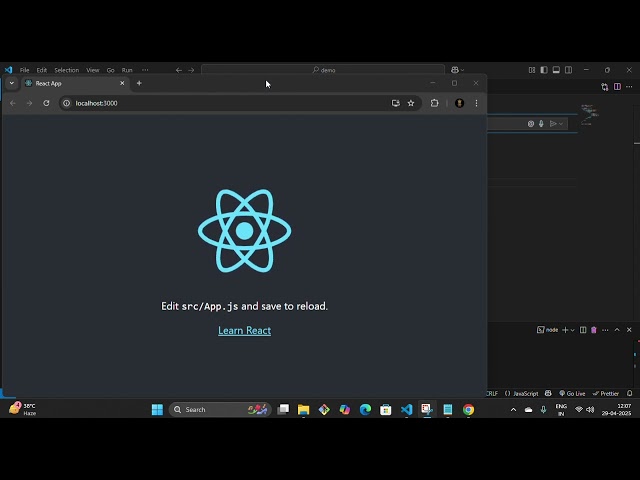The height and width of the screenshot is (480, 640).
Task: Open VS Code notifications bell
Action: coord(630,393)
